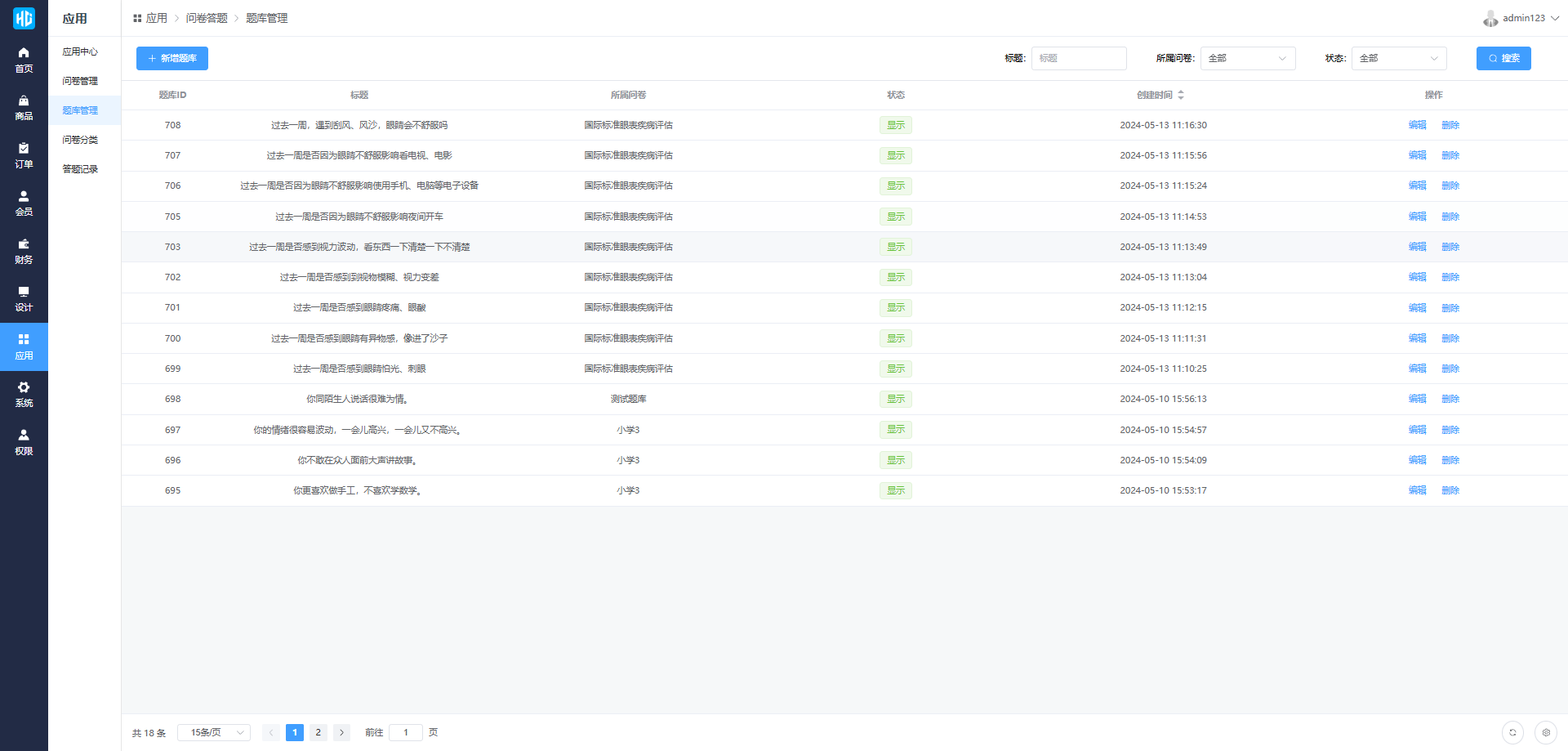Viewport: 1568px width, 751px height.
Task: Open admin123 user menu
Action: (1521, 18)
